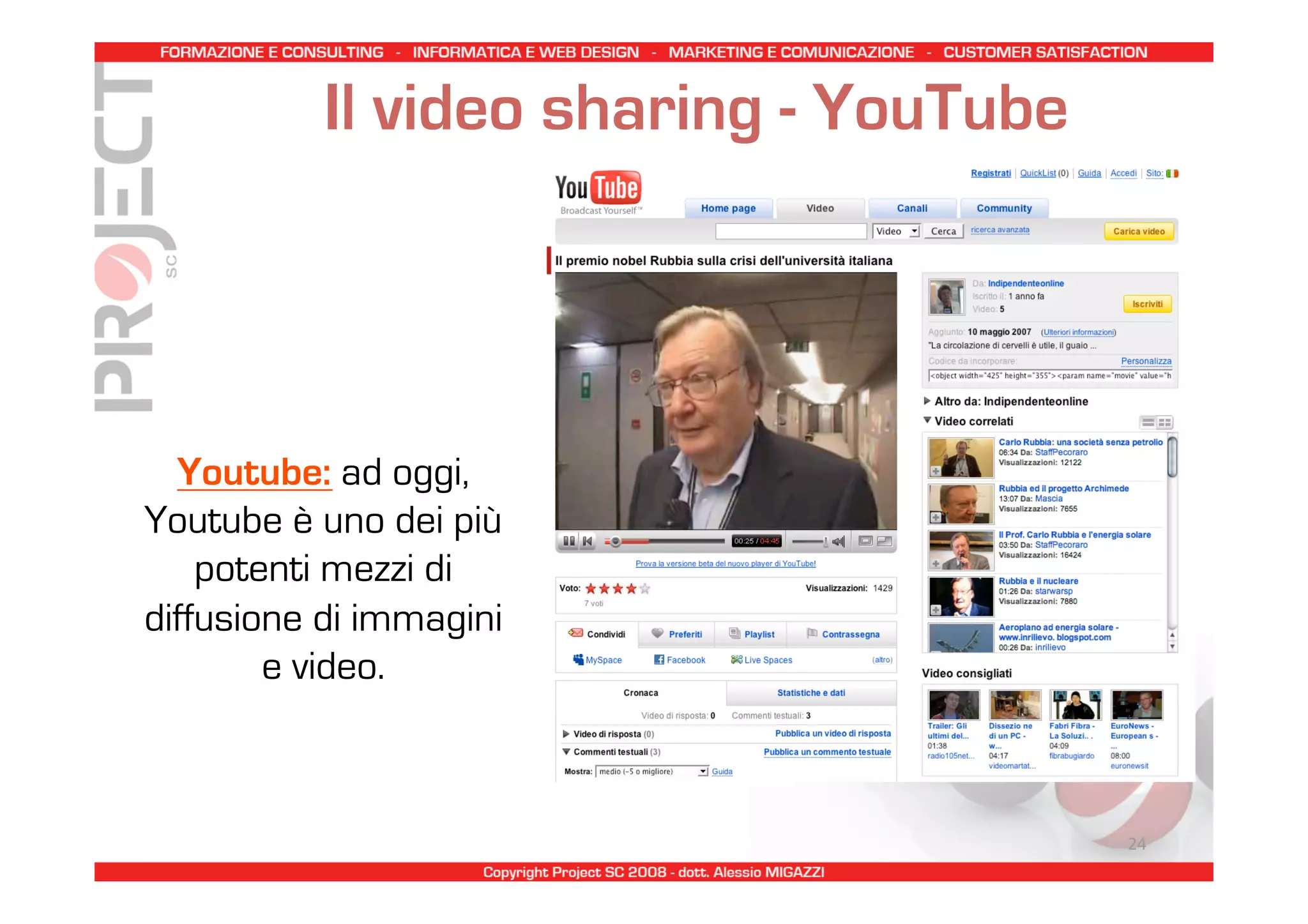Click the (altro) more sharing options link

pyautogui.click(x=882, y=660)
